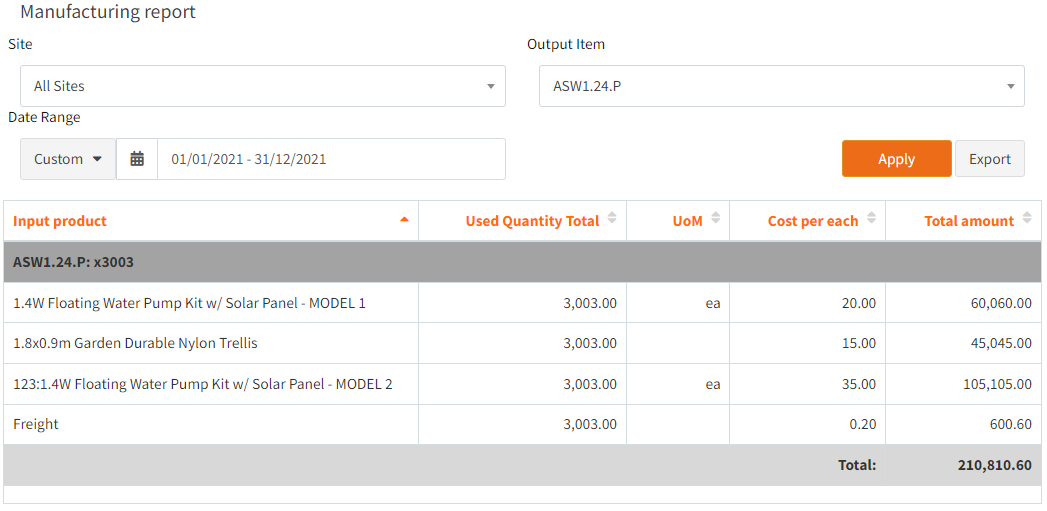The height and width of the screenshot is (511, 1047).
Task: Sort by Used Quantity Total column
Action: (x=532, y=221)
